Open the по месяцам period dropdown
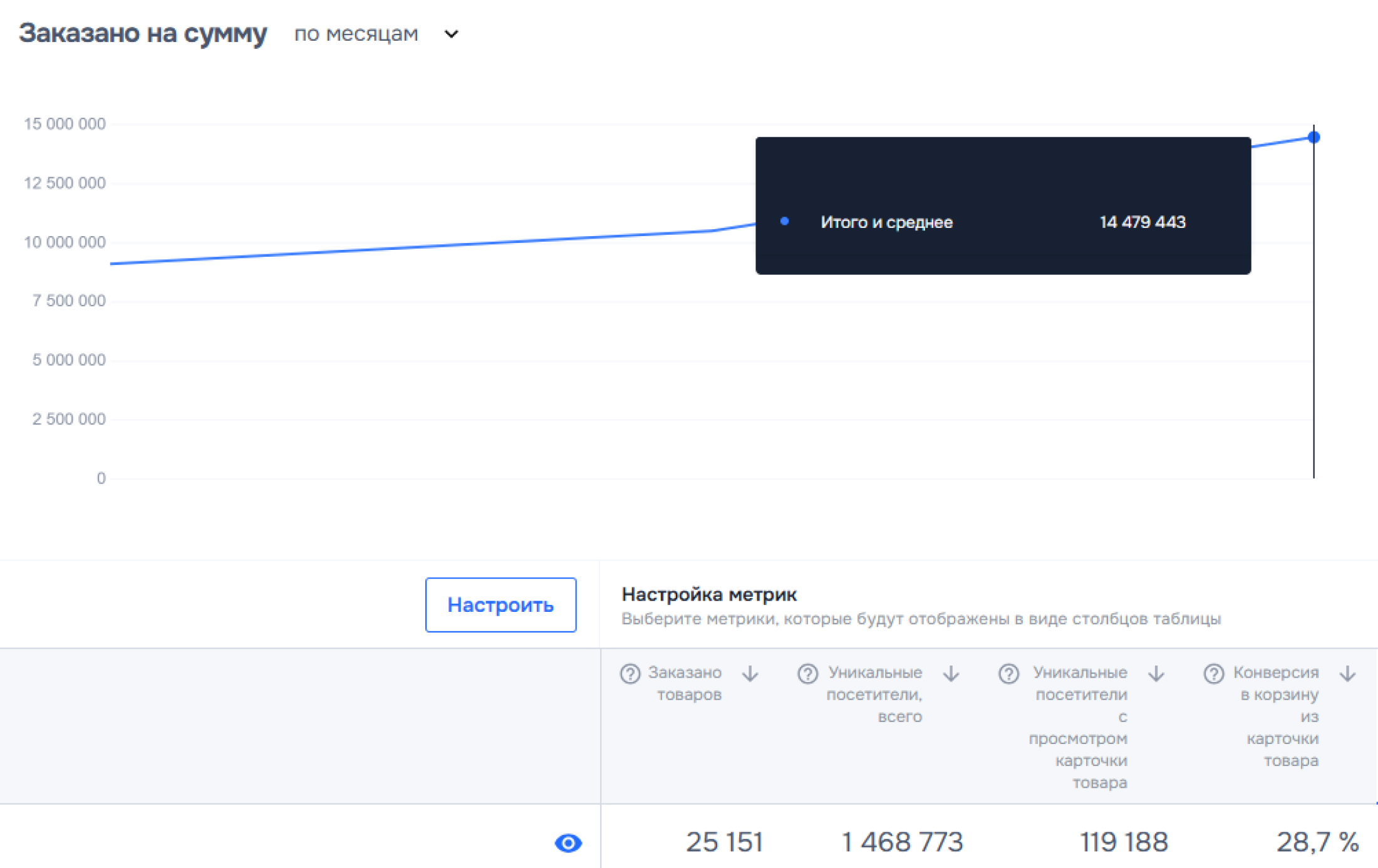Screen dimensions: 1378x868 (x=356, y=34)
